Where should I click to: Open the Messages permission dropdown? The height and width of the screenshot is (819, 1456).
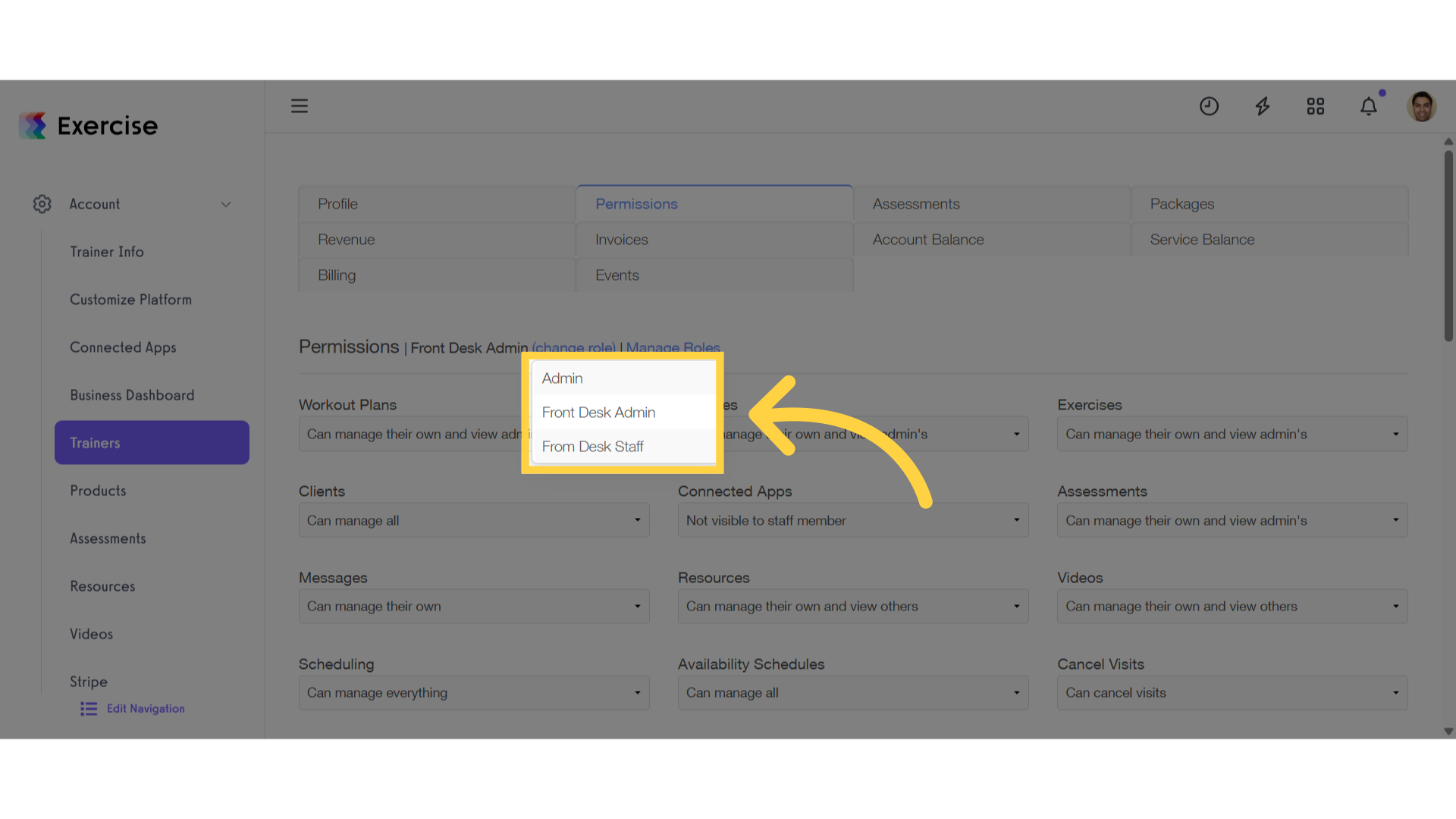tap(474, 607)
